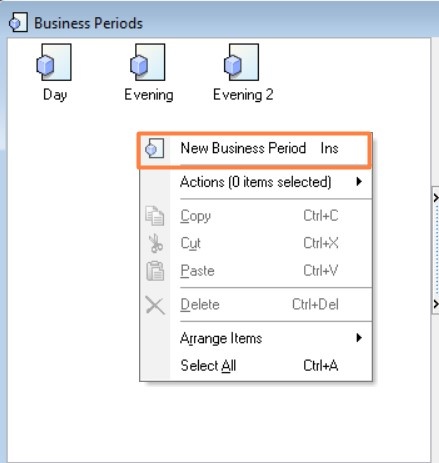Viewport: 439px width, 463px height.
Task: Click the Delete X icon
Action: click(155, 305)
